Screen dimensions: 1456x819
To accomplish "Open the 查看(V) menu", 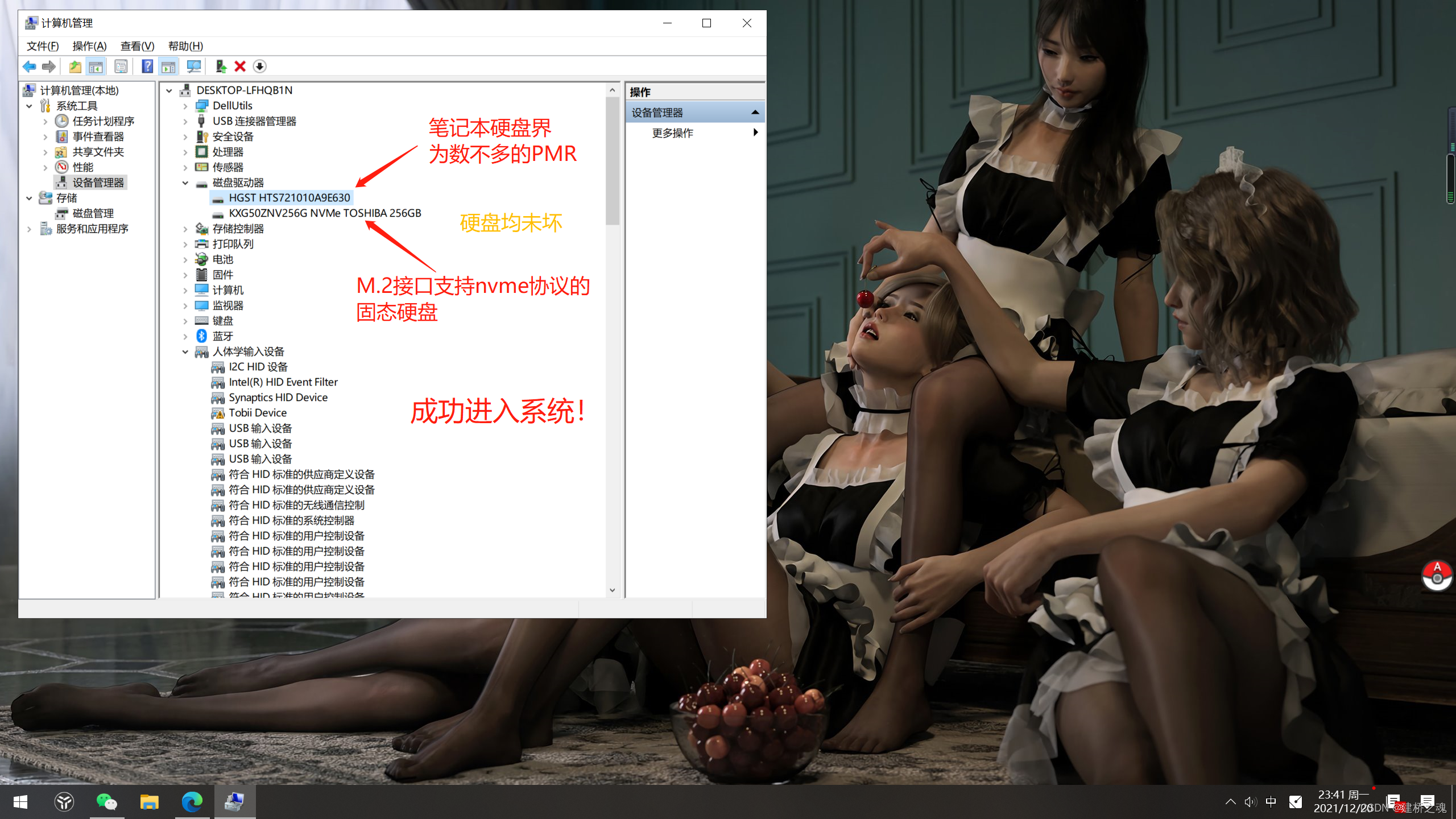I will 137,46.
